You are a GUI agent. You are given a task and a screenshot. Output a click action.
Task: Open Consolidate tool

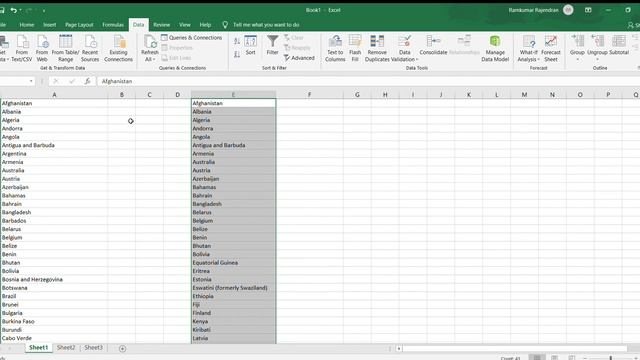[433, 45]
